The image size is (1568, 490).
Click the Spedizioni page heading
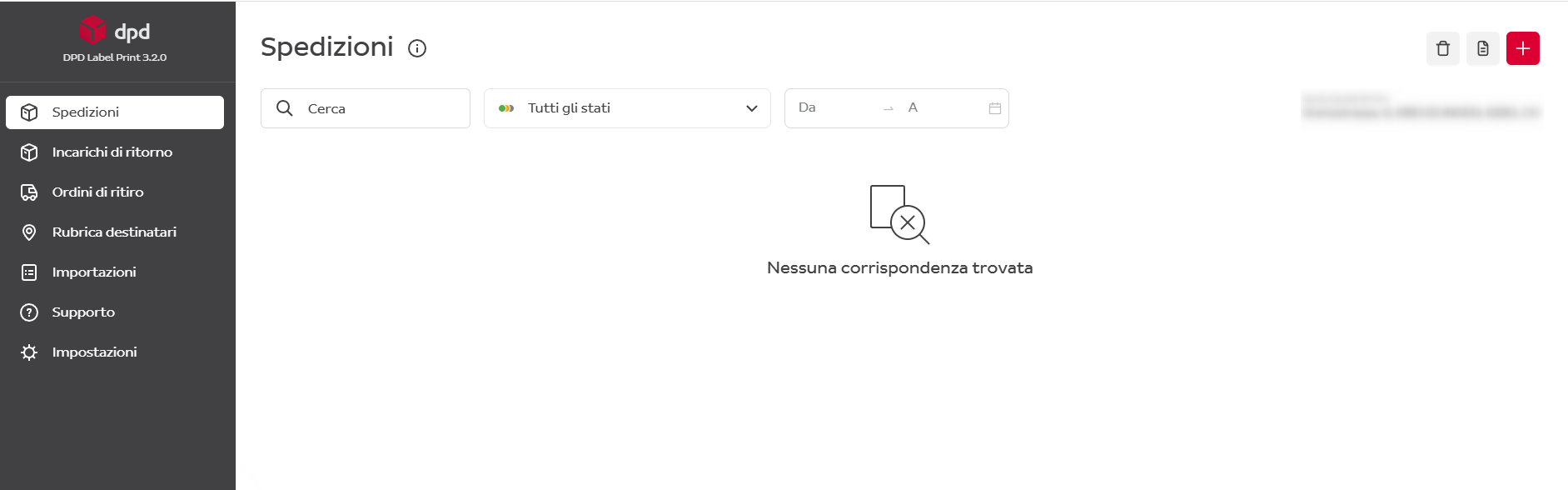click(327, 47)
